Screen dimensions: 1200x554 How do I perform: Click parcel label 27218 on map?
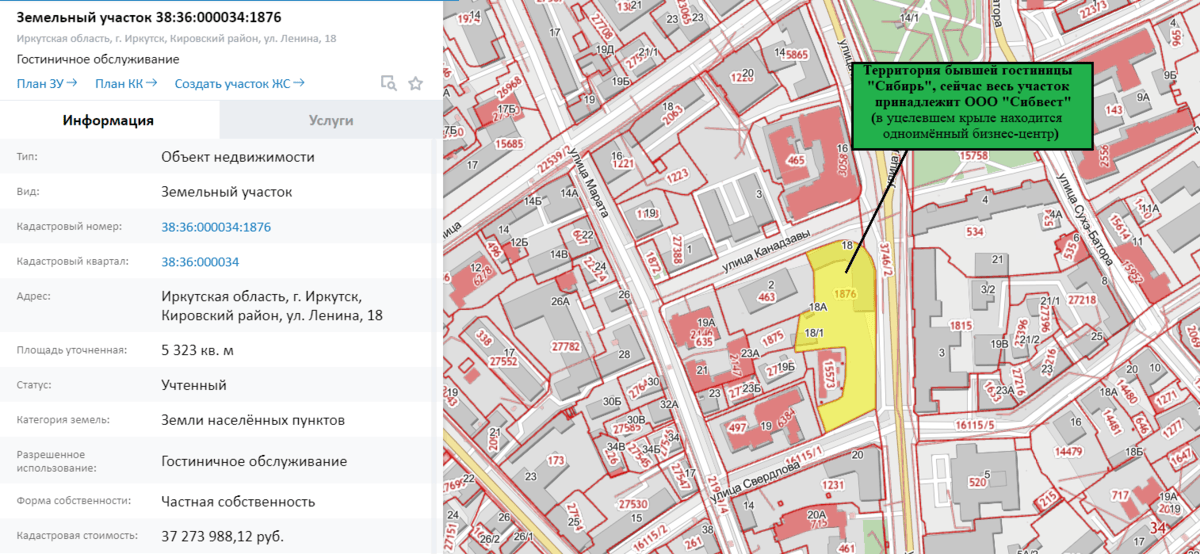point(1082,299)
